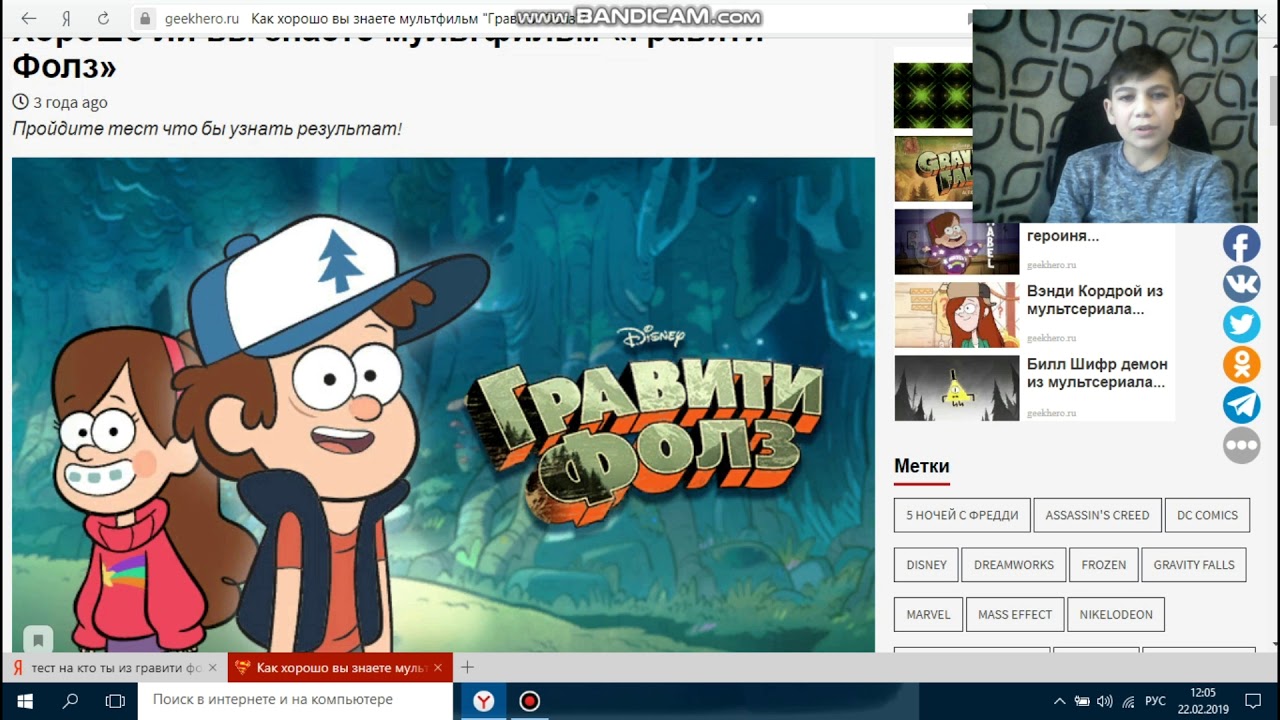Select the DREAMWORKS tag

coord(1013,565)
